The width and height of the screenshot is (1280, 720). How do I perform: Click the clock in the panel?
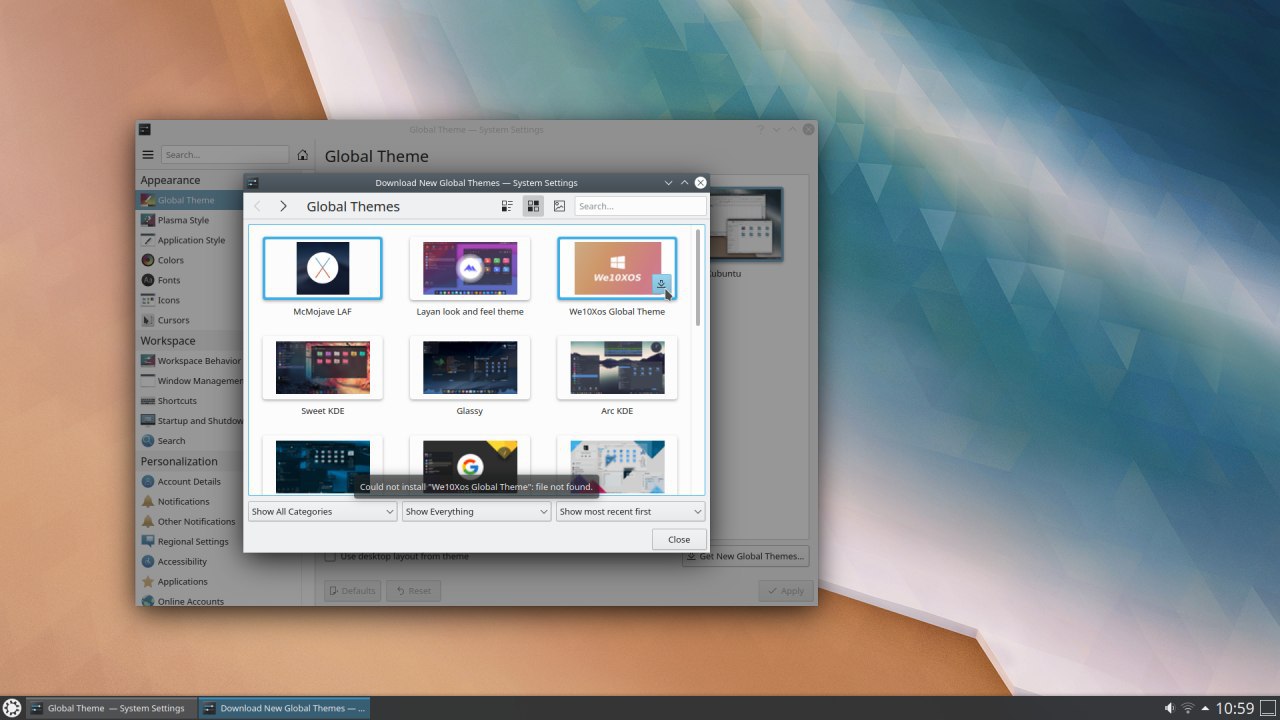click(1234, 708)
